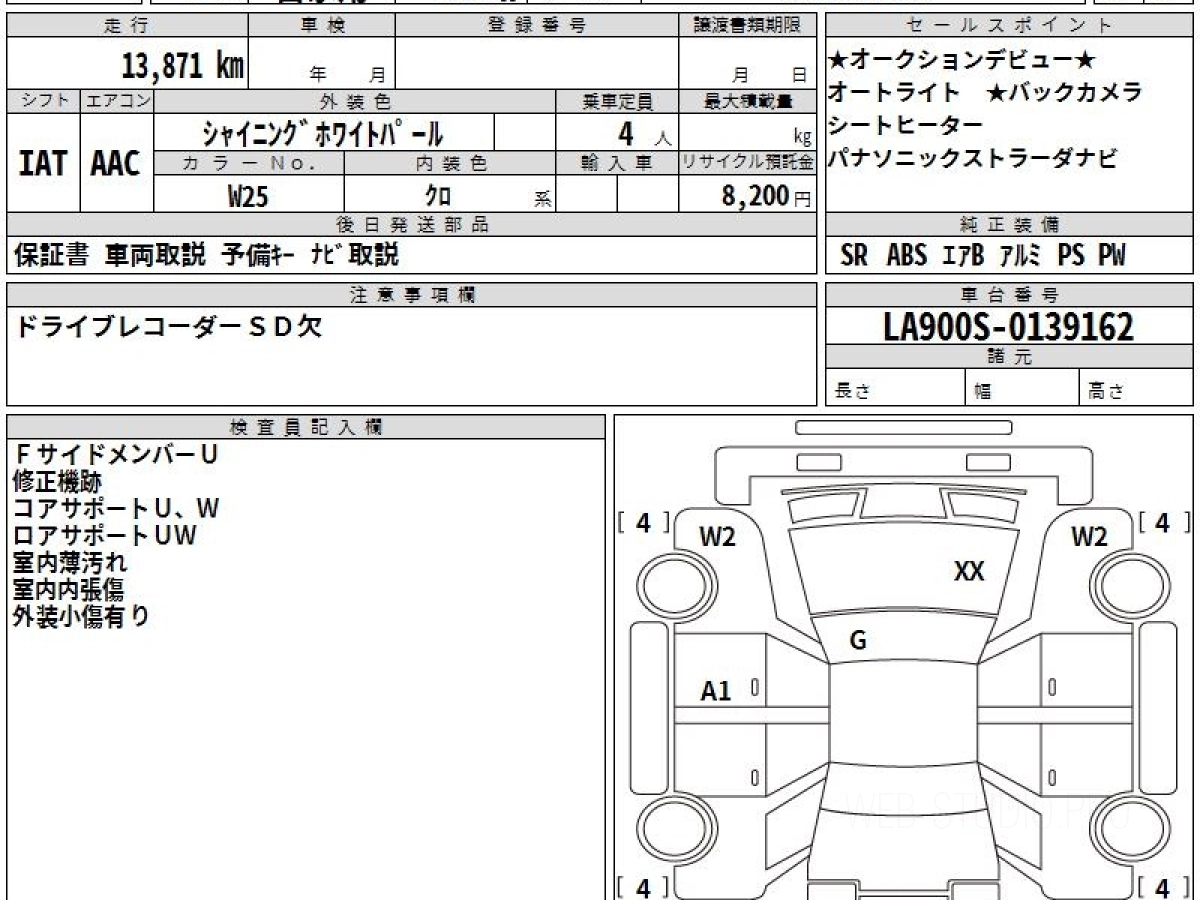Select interior color クロ
This screenshot has height=900, width=1200.
pos(438,196)
